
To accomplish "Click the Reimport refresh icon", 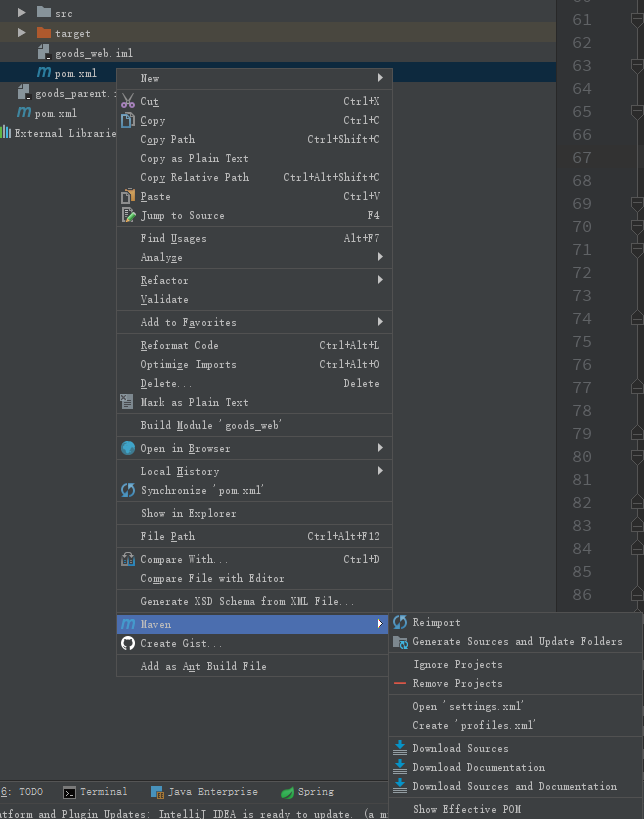I will [x=400, y=622].
